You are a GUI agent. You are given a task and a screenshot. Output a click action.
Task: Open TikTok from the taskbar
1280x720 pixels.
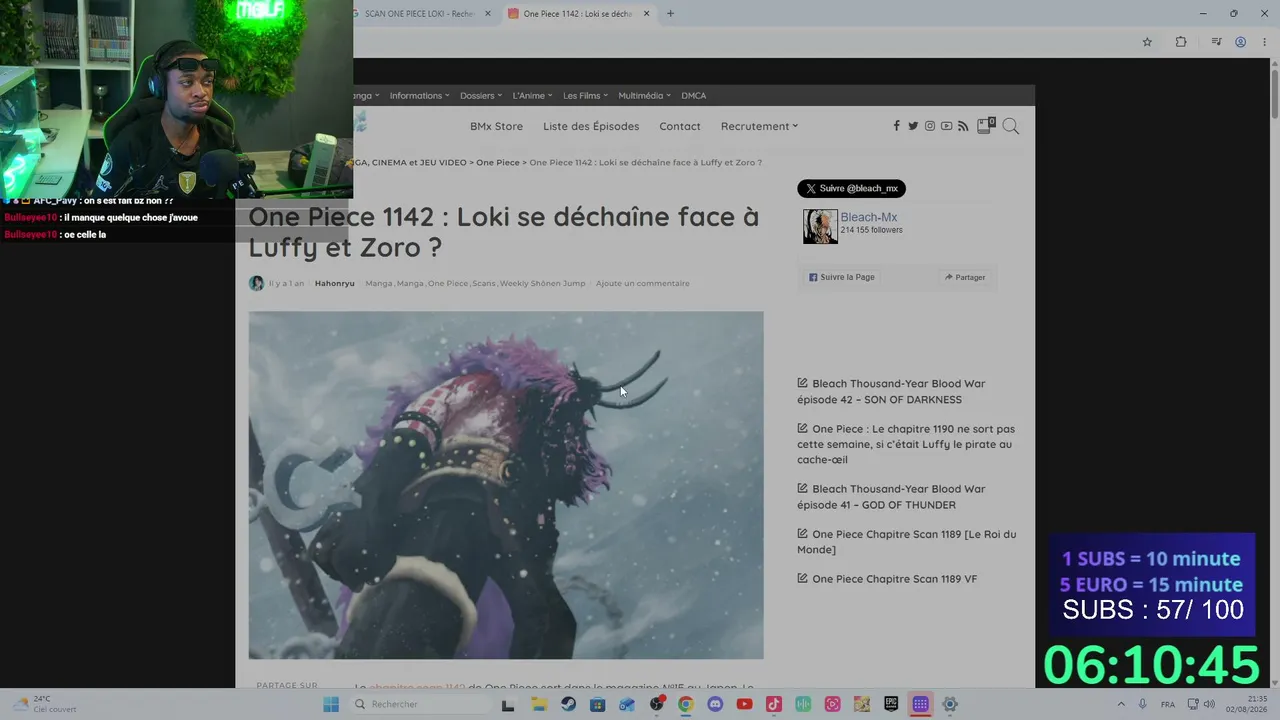click(x=773, y=704)
